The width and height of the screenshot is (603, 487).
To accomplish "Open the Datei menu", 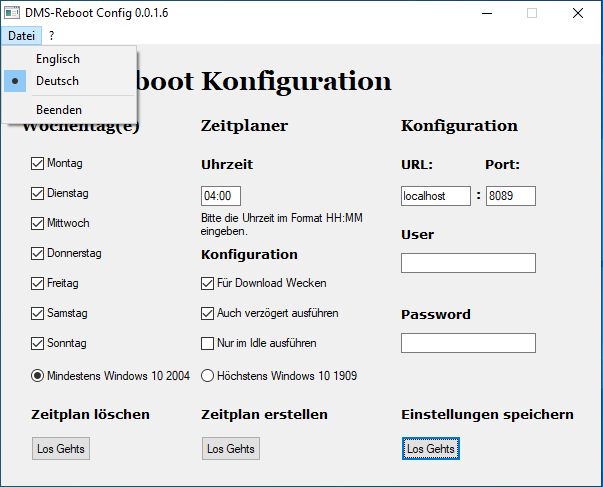I will 21,35.
